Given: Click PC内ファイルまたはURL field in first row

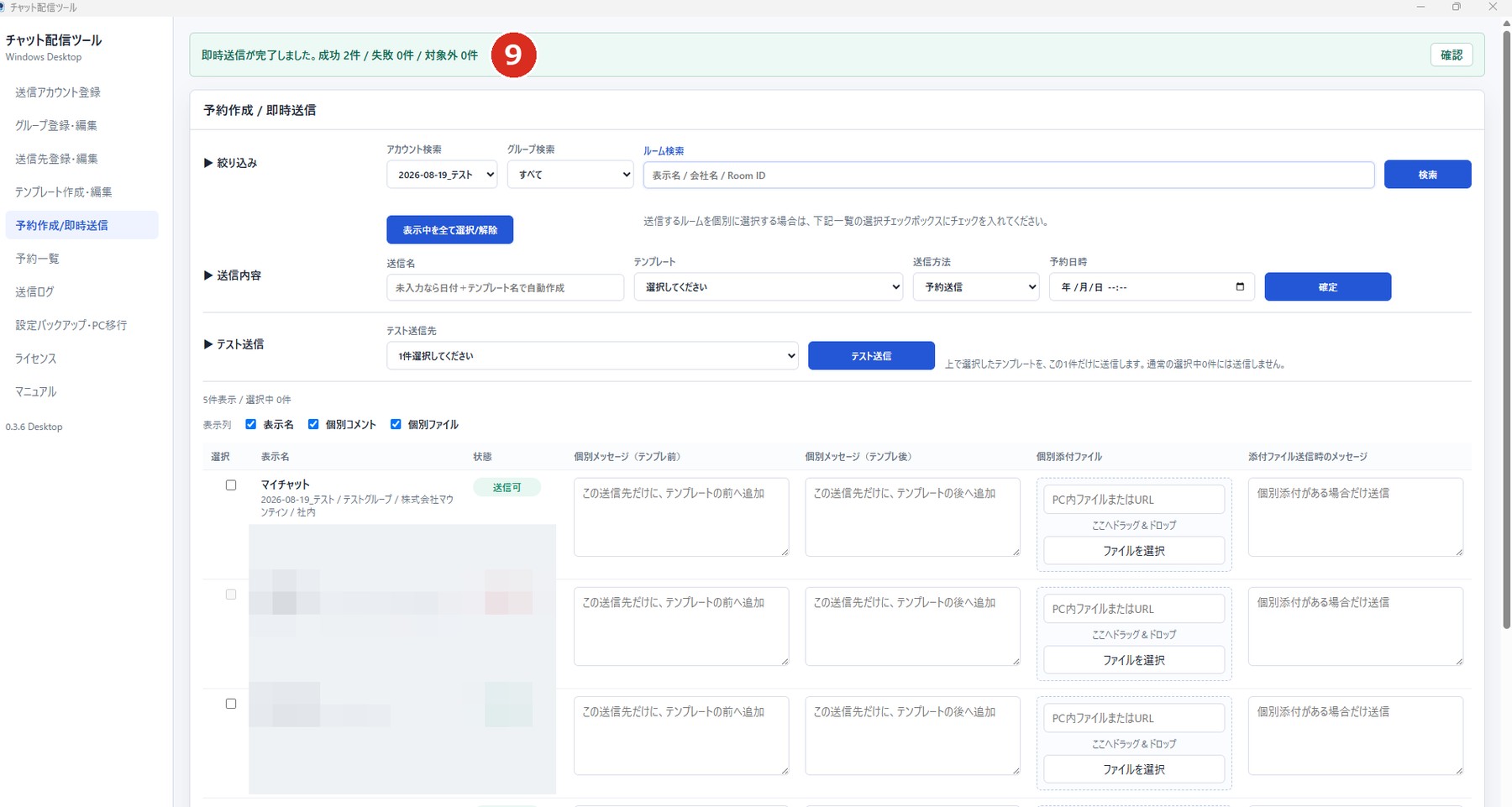Looking at the screenshot, I should 1134,500.
